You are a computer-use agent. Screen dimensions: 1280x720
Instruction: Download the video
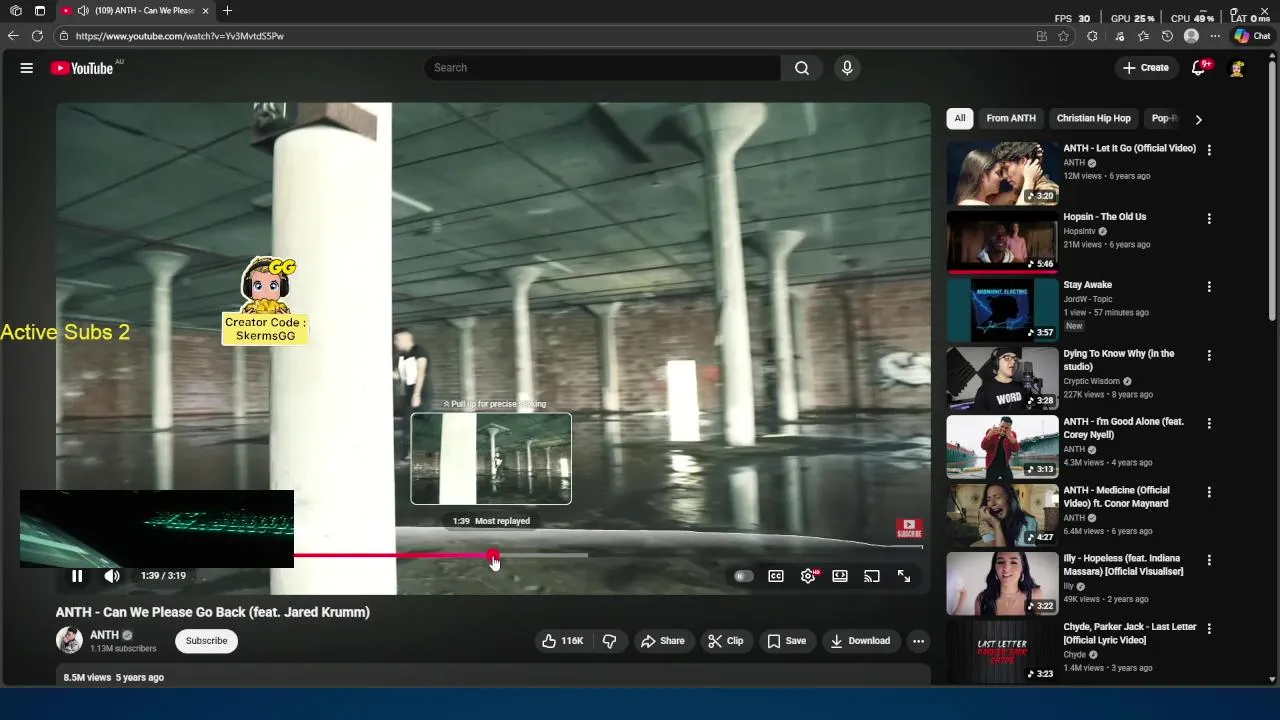click(860, 641)
